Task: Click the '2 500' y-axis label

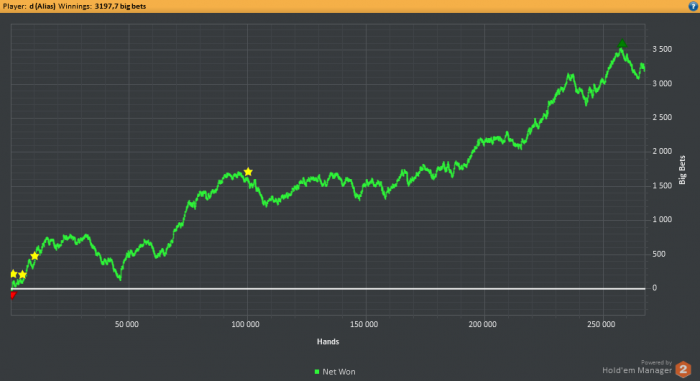Action: coord(662,117)
